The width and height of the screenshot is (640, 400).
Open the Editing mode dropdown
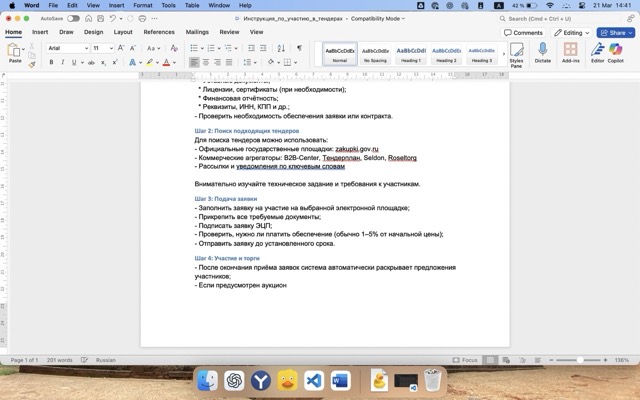(x=572, y=32)
